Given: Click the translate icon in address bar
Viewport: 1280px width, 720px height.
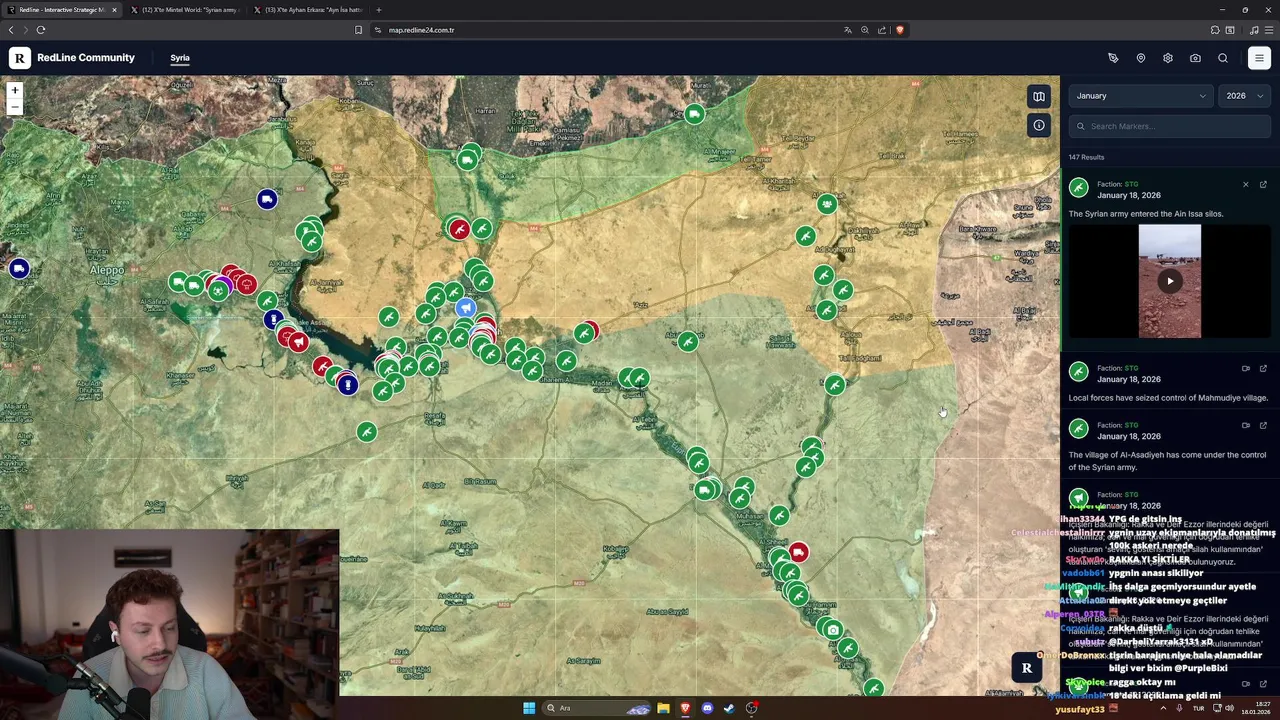Looking at the screenshot, I should (848, 30).
